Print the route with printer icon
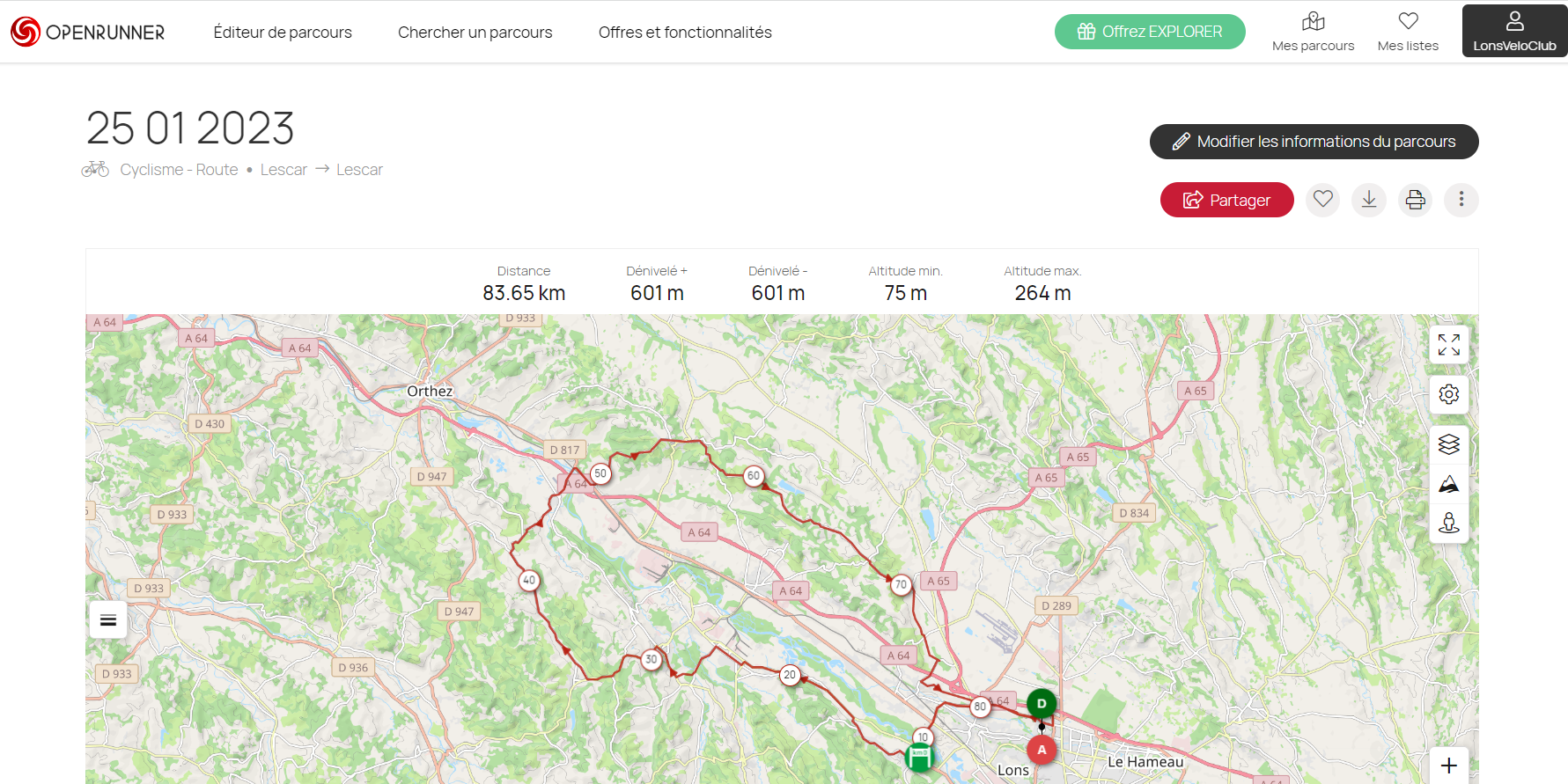 click(x=1415, y=200)
